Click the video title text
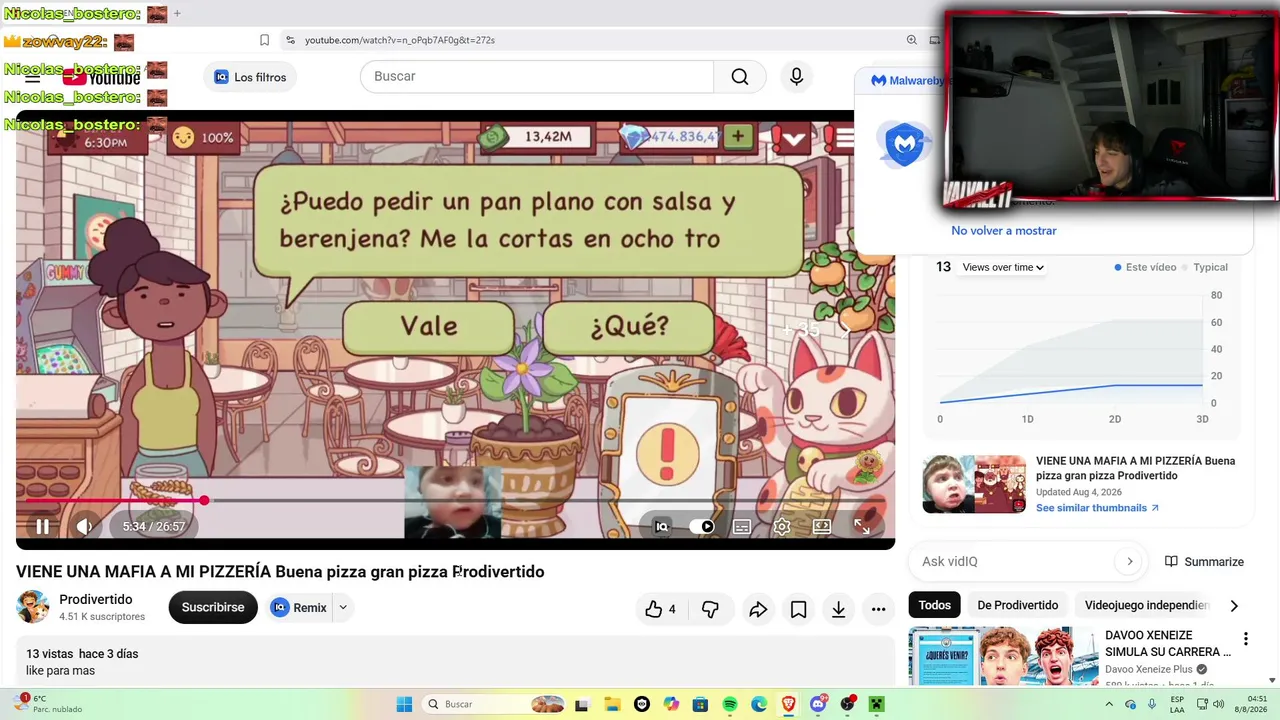The image size is (1280, 720). (280, 572)
